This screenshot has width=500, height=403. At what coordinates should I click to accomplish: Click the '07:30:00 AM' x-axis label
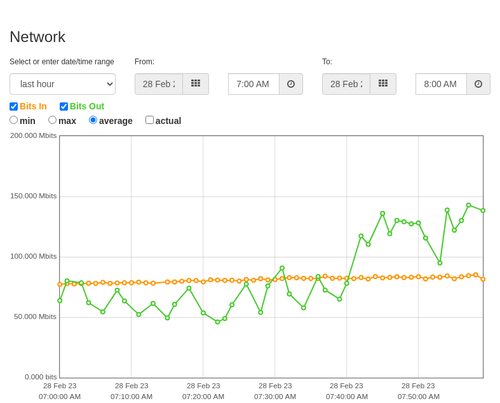tap(275, 397)
